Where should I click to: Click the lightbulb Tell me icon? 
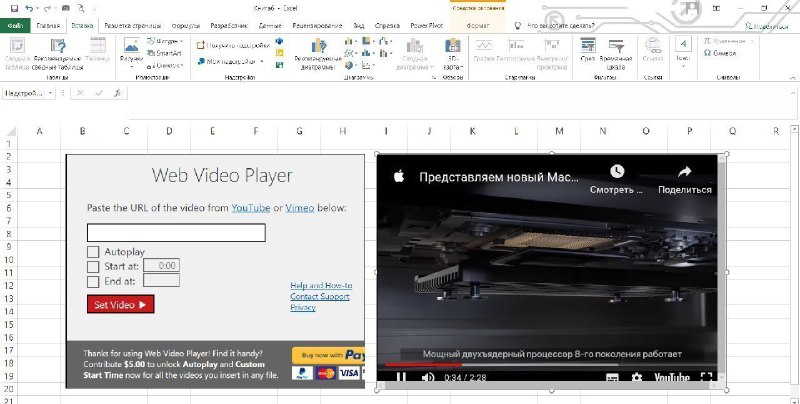(x=517, y=26)
